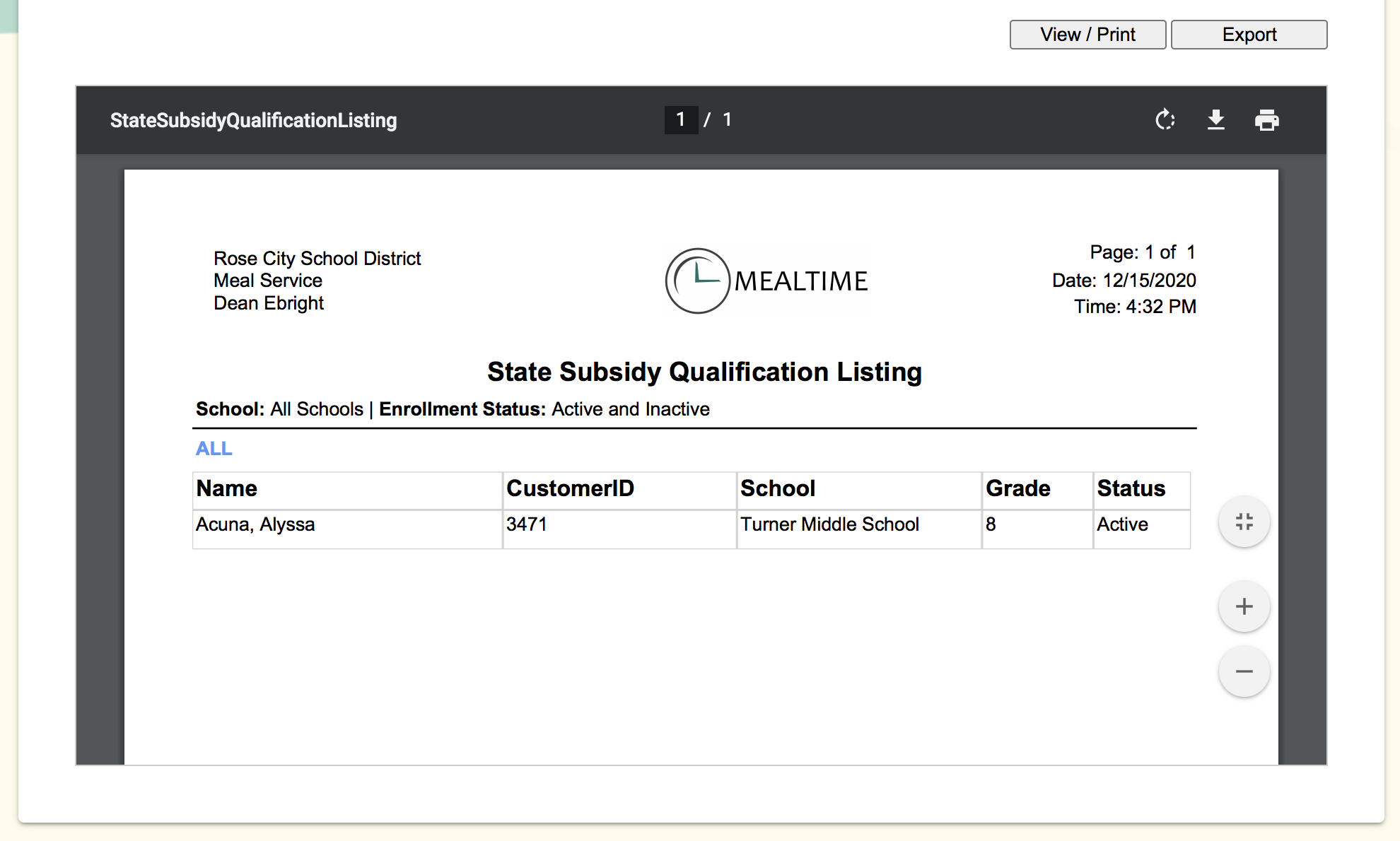
Task: Click the Mealtime clock logo
Action: (697, 281)
